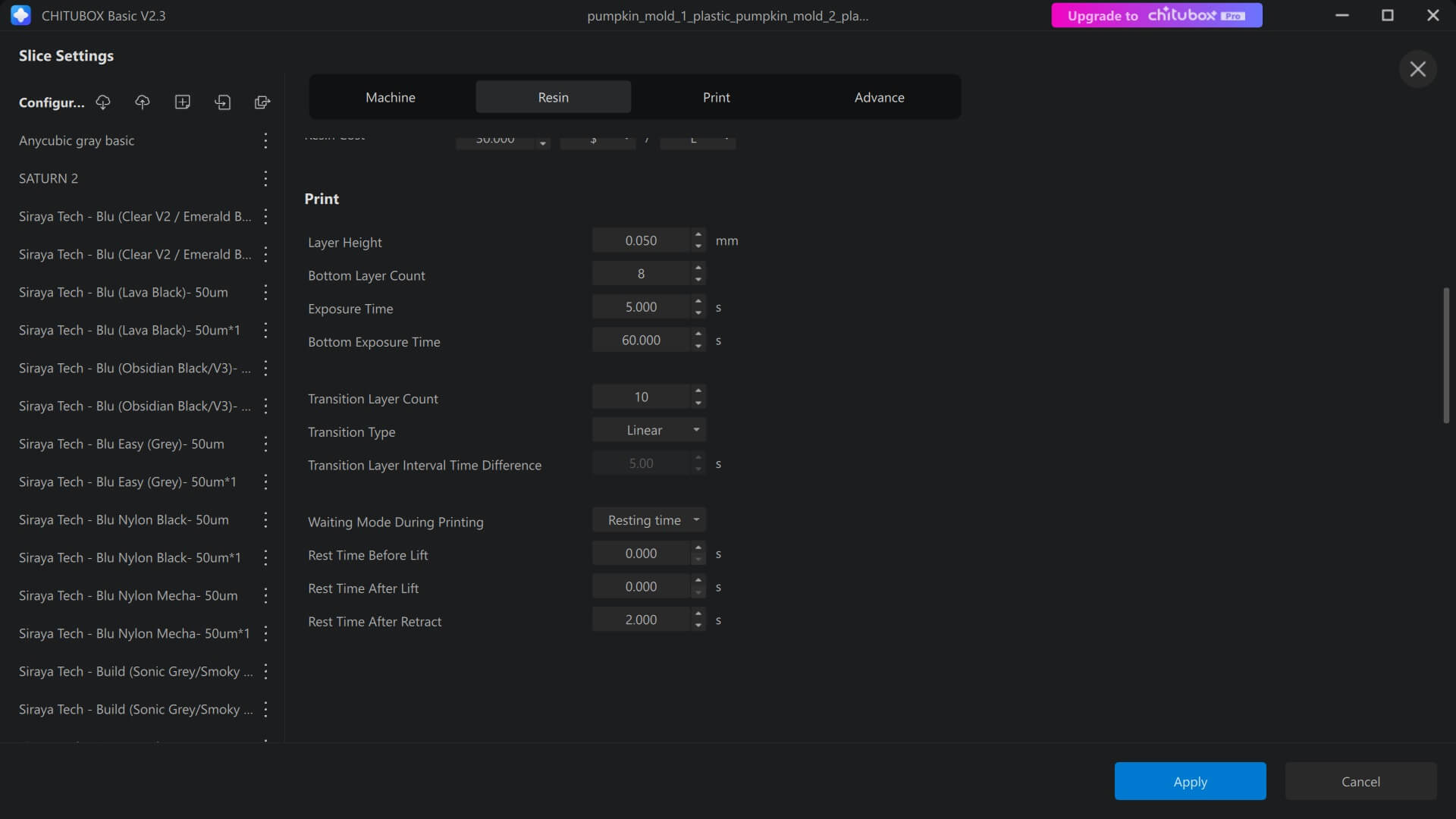Click the Exposure Time value field
The image size is (1456, 819).
(x=642, y=307)
